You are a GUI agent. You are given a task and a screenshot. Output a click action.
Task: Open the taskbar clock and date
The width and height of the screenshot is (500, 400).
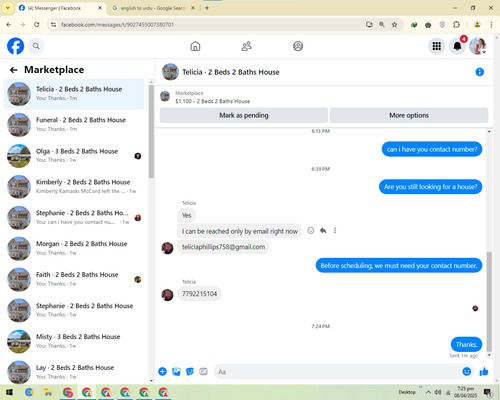coord(465,392)
